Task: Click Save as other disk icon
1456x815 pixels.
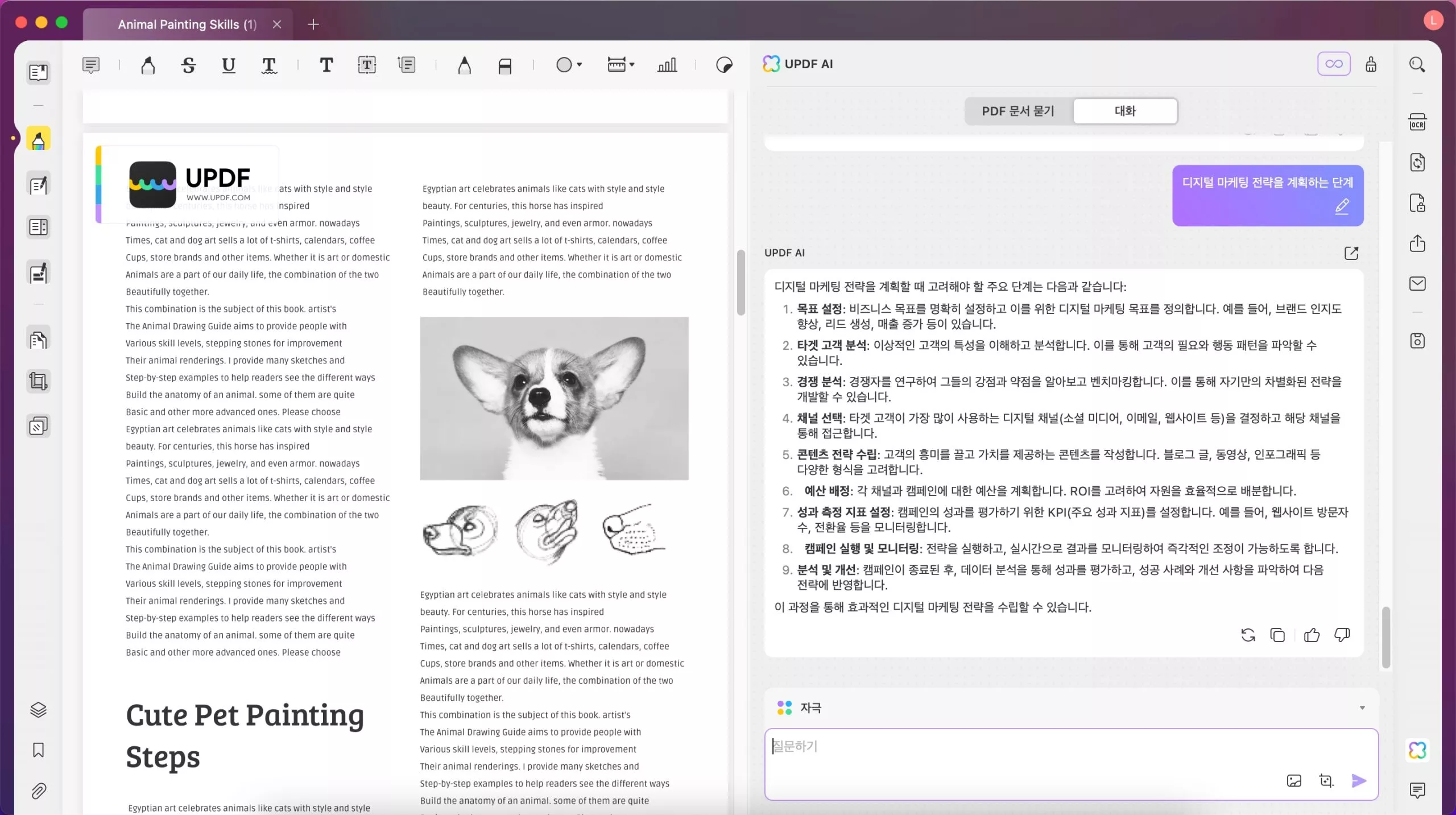Action: 1417,341
